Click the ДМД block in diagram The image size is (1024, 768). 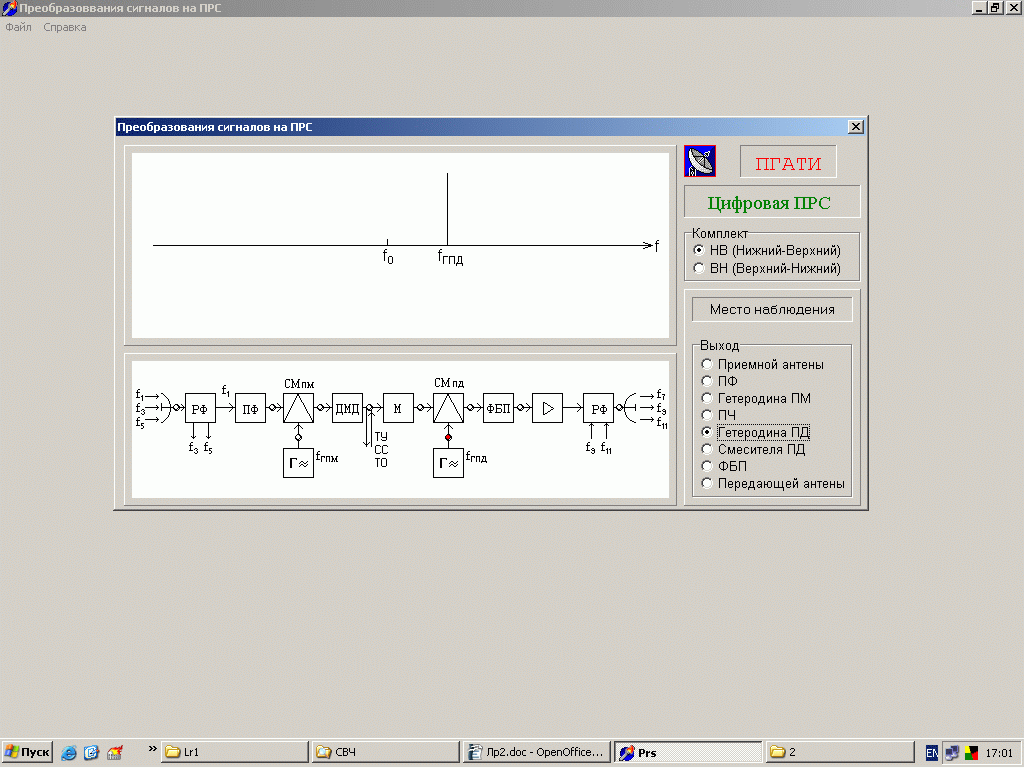pos(347,408)
